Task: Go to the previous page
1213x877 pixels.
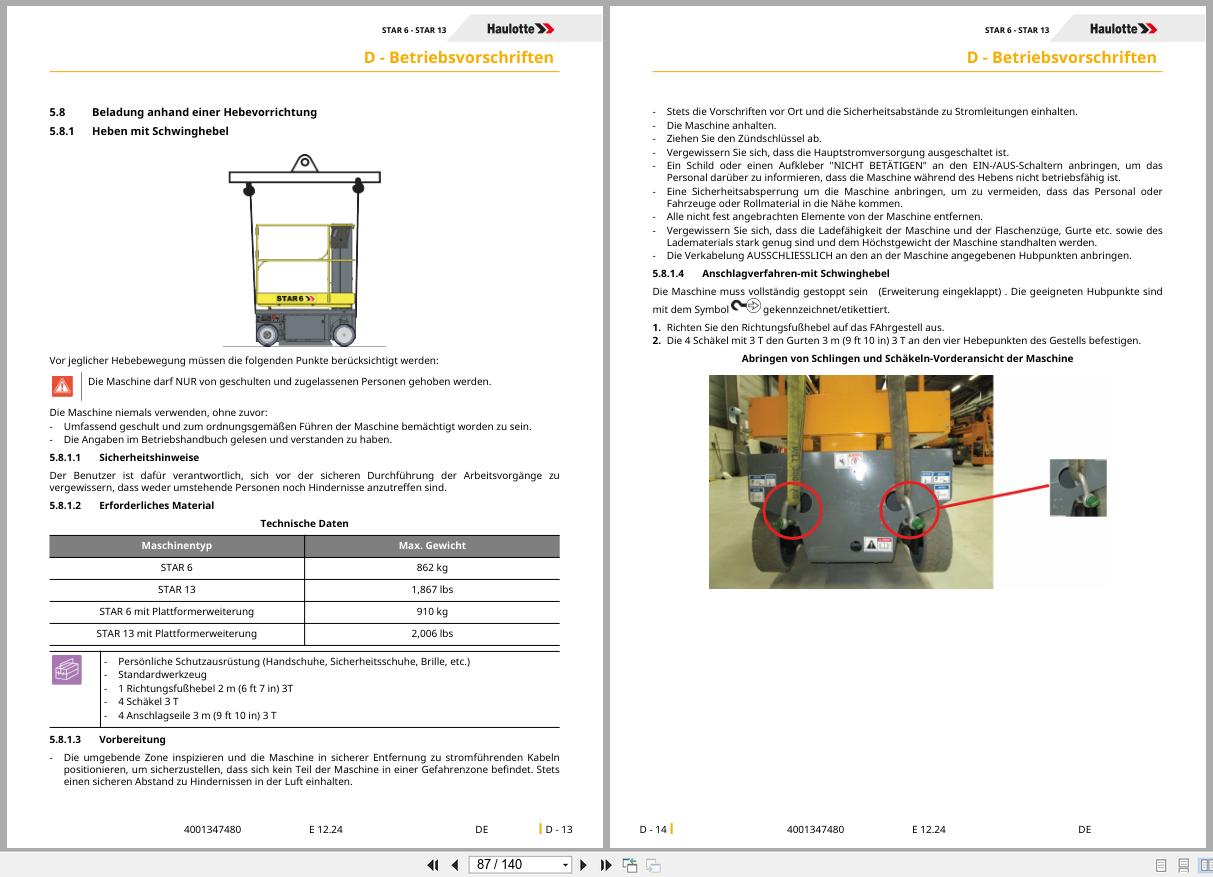Action: pyautogui.click(x=455, y=865)
